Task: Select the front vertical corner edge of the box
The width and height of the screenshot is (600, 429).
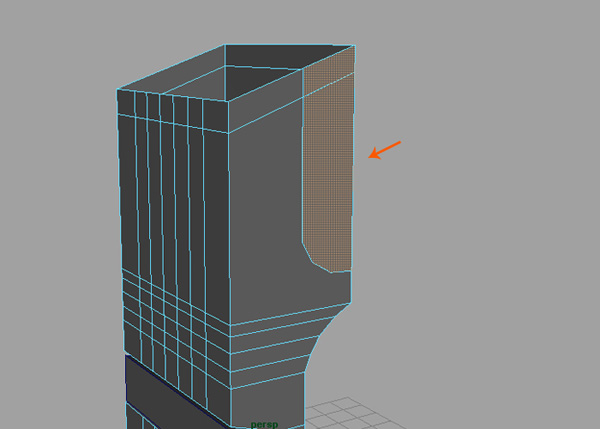Action: pyautogui.click(x=231, y=220)
